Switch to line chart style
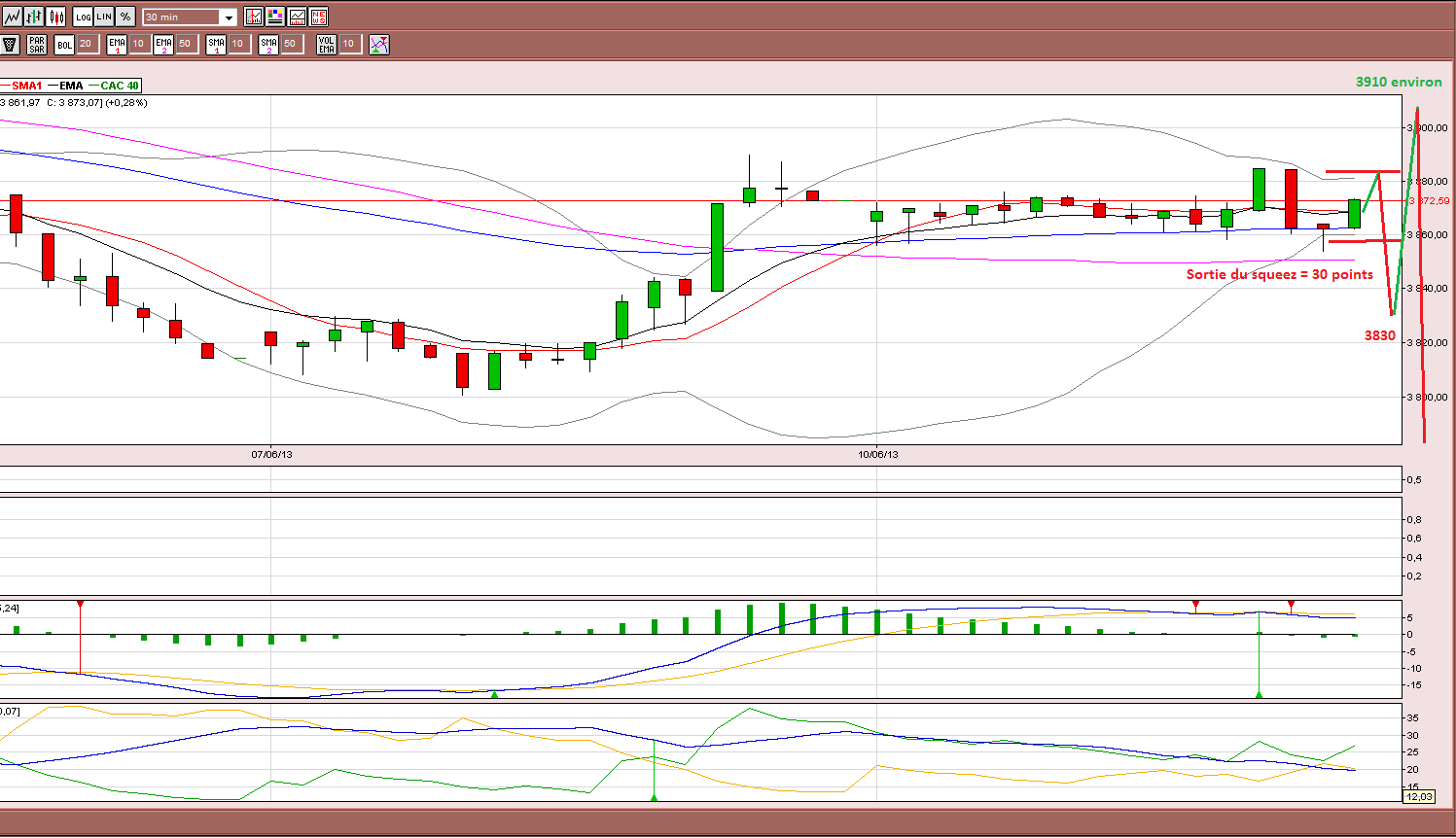Image resolution: width=1456 pixels, height=838 pixels. (13, 17)
